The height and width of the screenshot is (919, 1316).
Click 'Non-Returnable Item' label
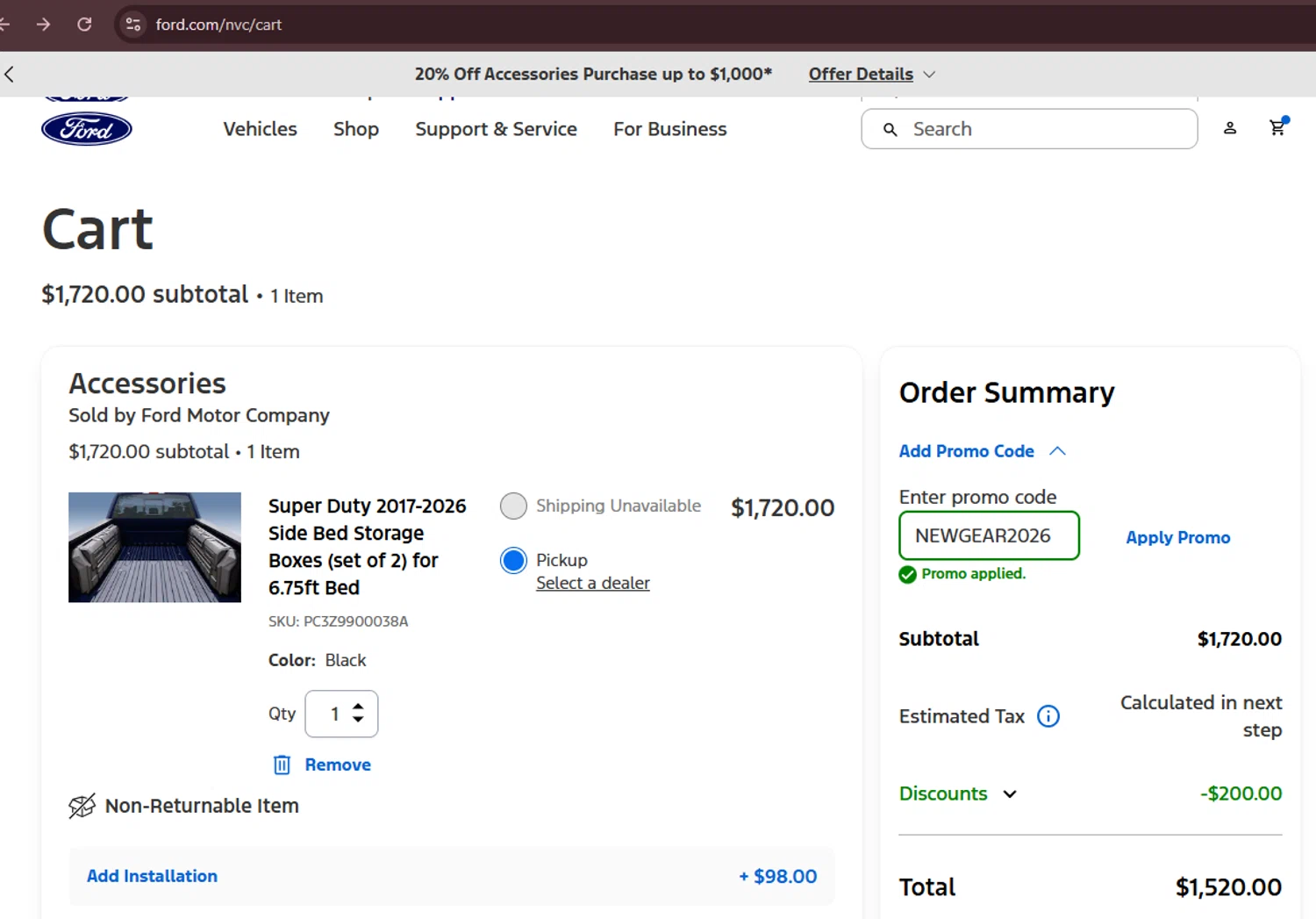(202, 806)
